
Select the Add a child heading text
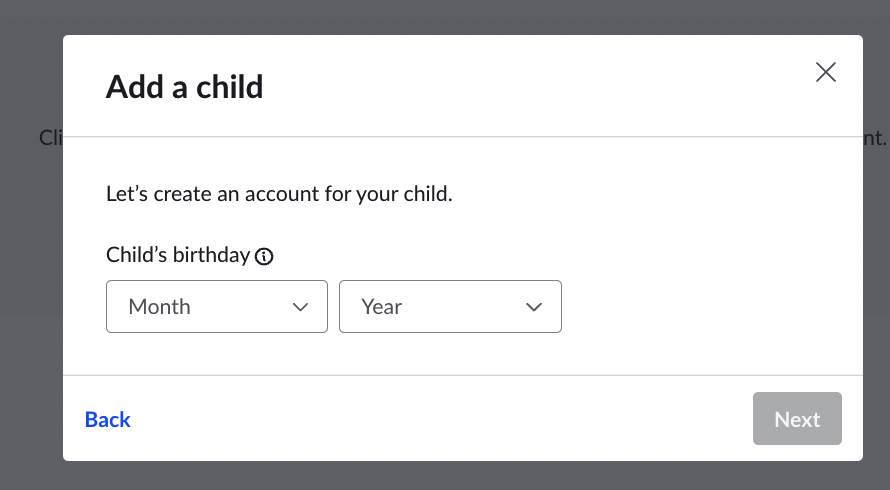pos(184,87)
